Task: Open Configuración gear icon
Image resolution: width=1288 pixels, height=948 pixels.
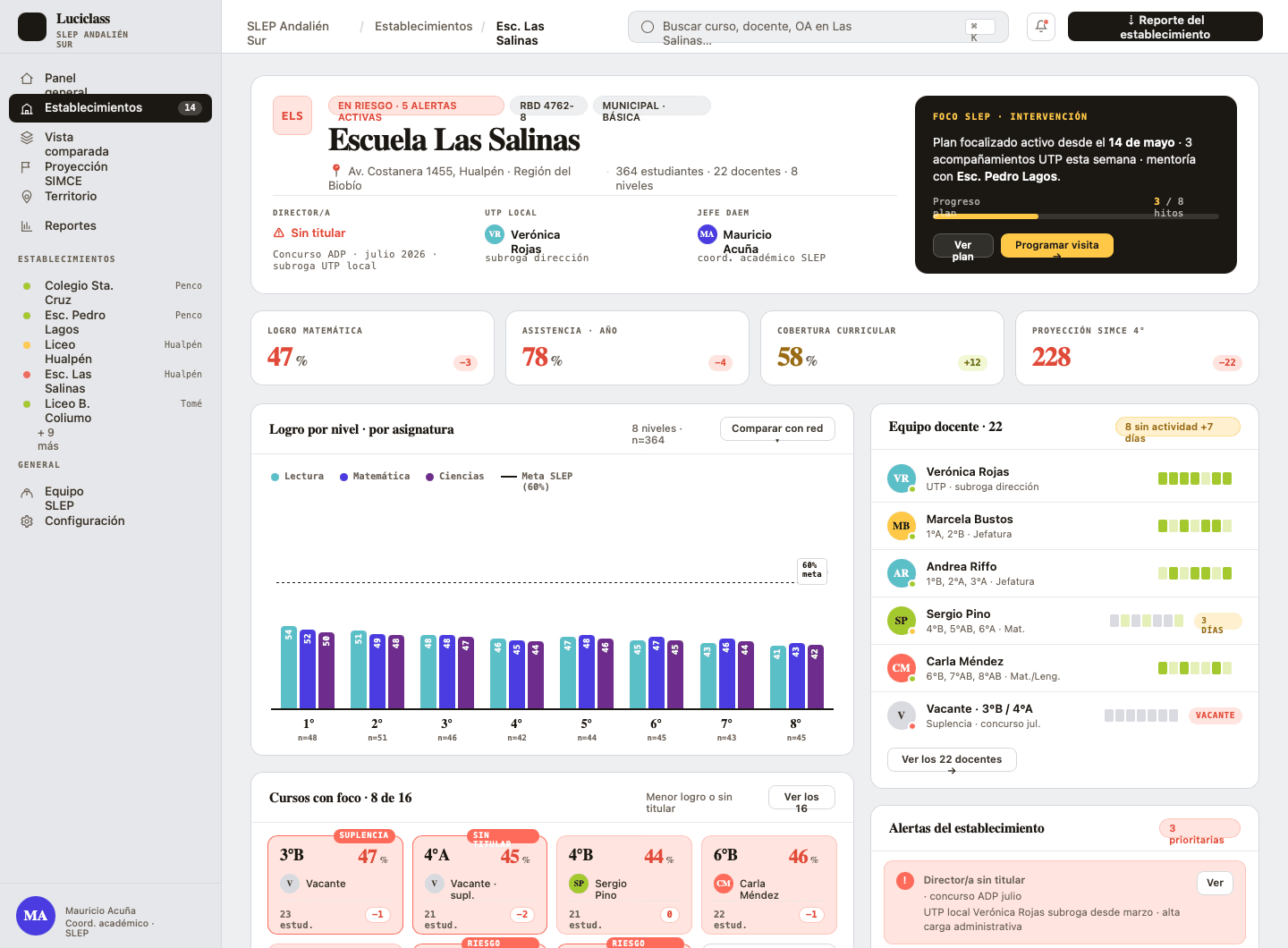Action: click(27, 521)
